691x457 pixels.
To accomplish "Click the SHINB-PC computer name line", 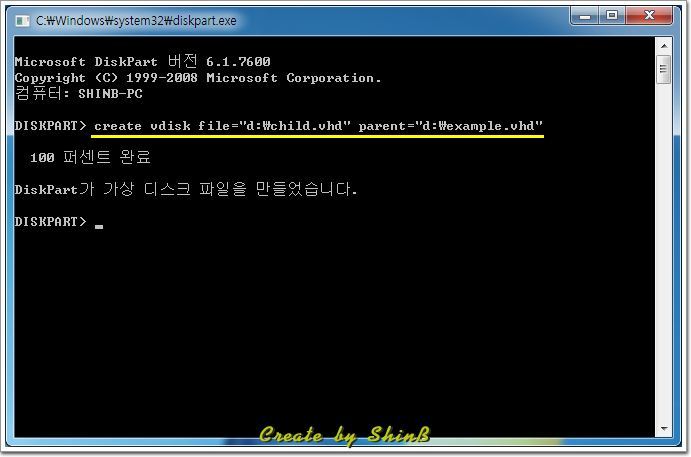I will point(78,93).
